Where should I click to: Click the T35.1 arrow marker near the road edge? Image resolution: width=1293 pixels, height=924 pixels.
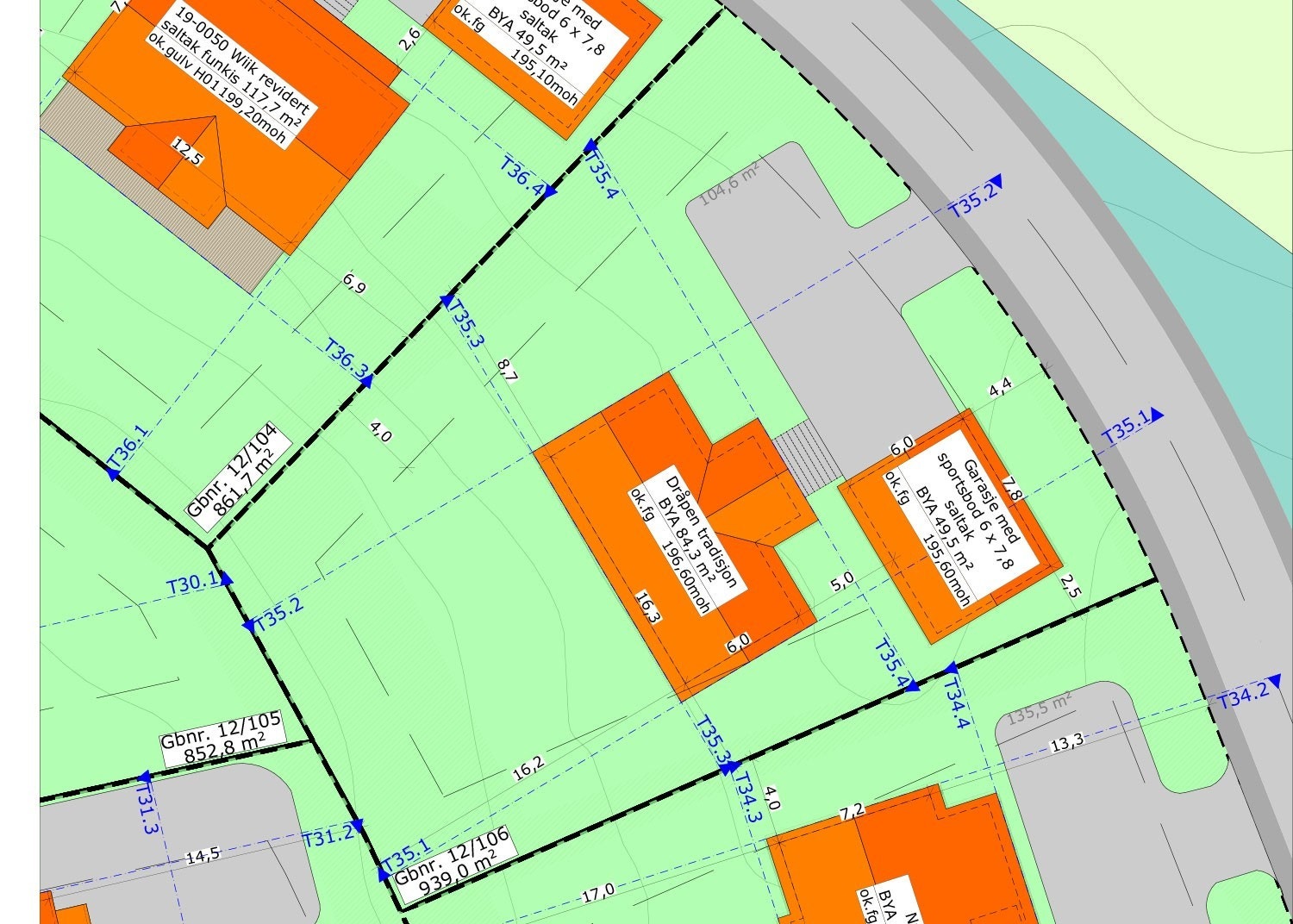1157,415
